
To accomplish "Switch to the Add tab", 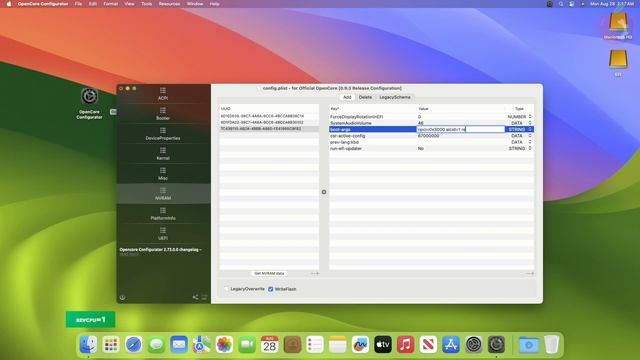I will 347,97.
